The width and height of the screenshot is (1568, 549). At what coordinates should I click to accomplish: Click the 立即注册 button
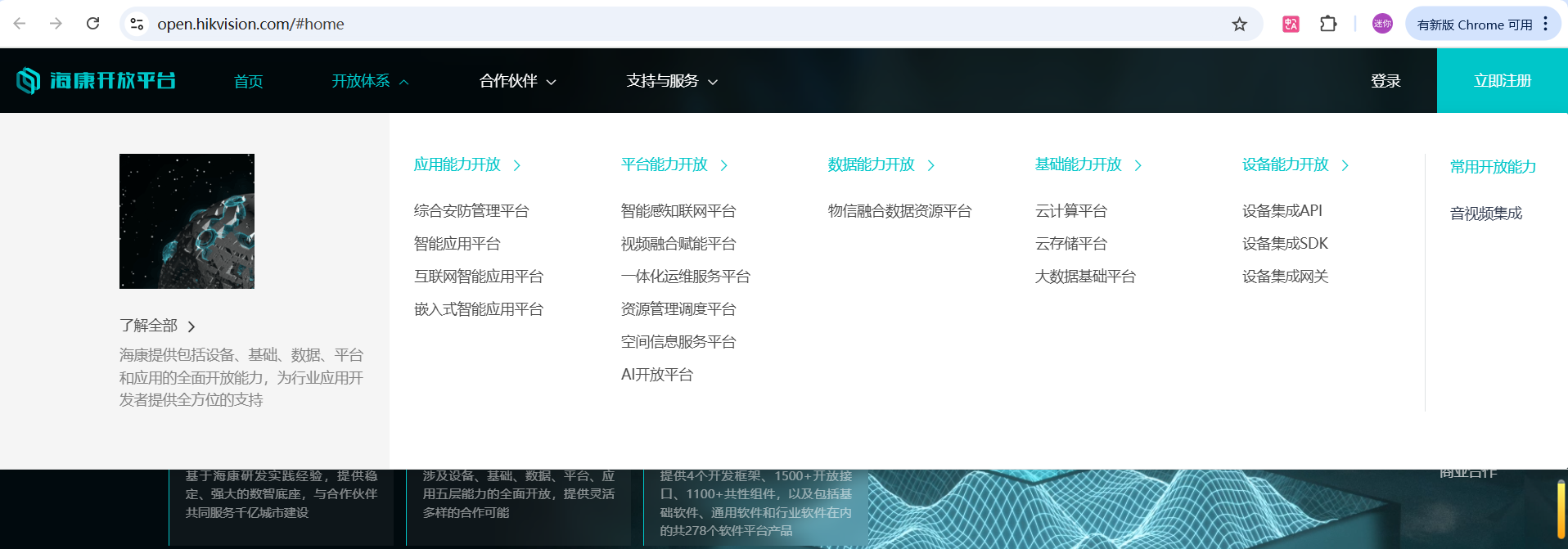click(x=1503, y=80)
